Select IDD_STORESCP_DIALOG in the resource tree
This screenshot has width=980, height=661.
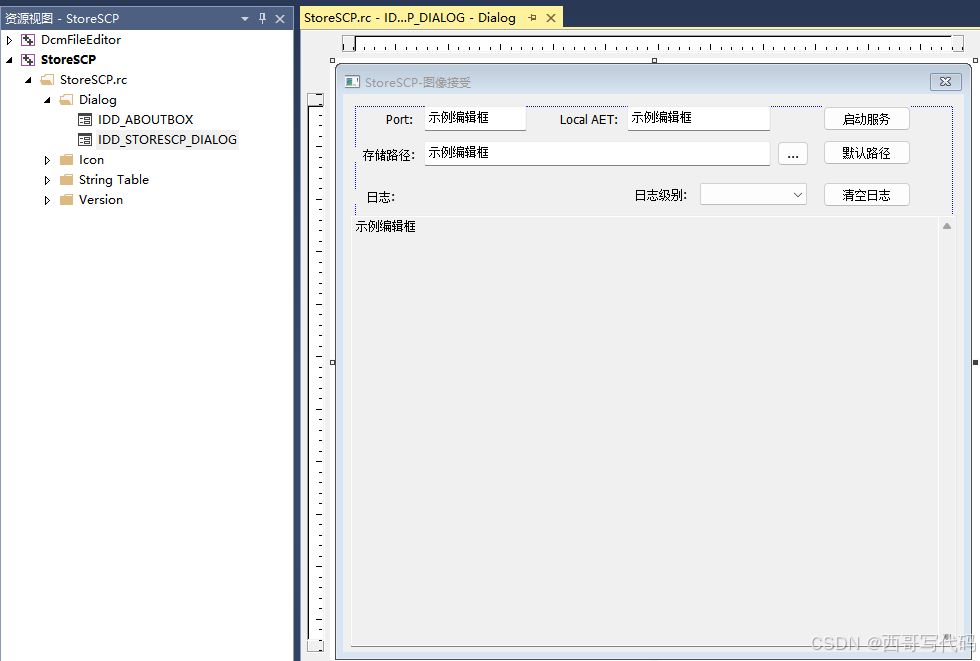coord(167,140)
